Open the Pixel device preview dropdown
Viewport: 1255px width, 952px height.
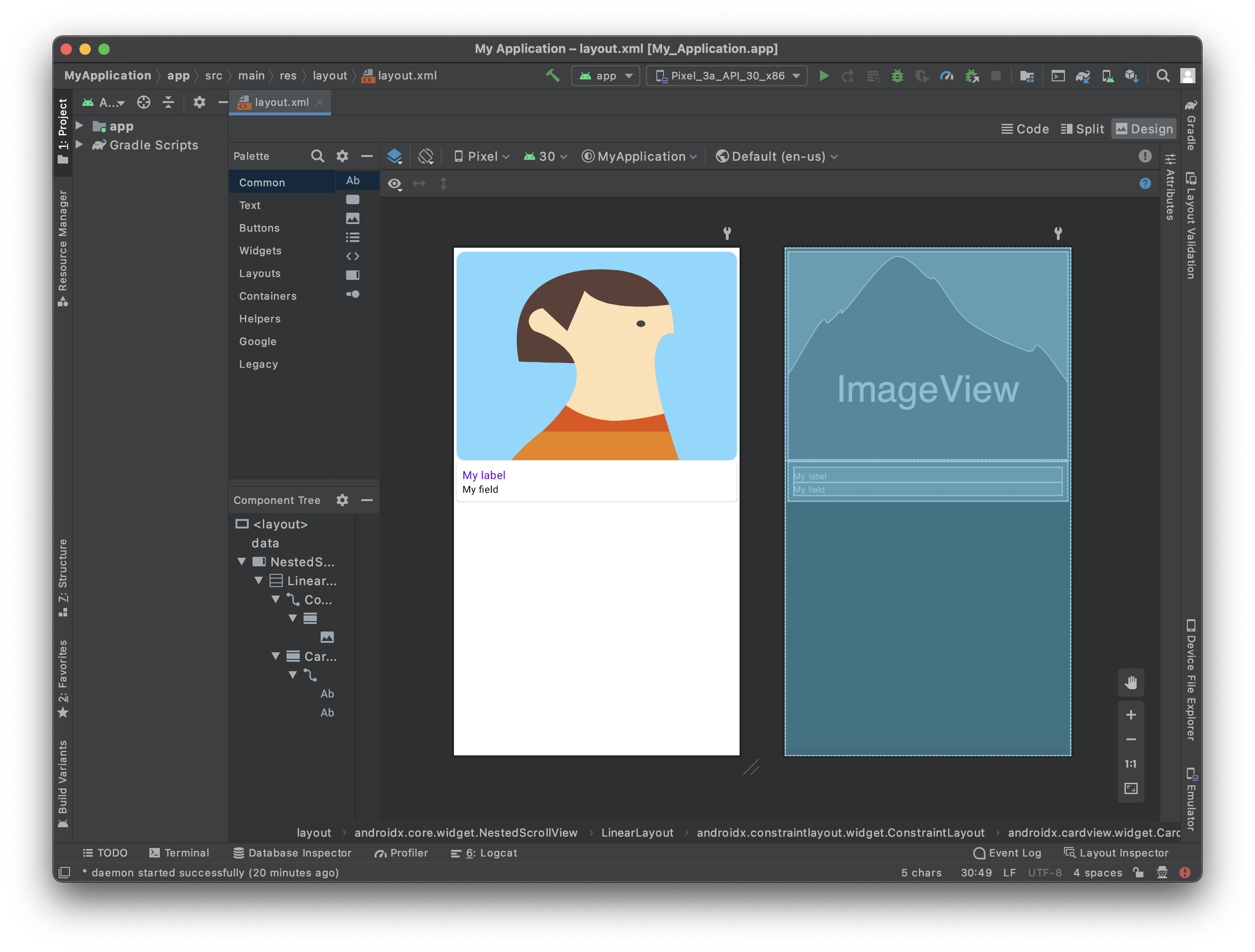coord(482,156)
